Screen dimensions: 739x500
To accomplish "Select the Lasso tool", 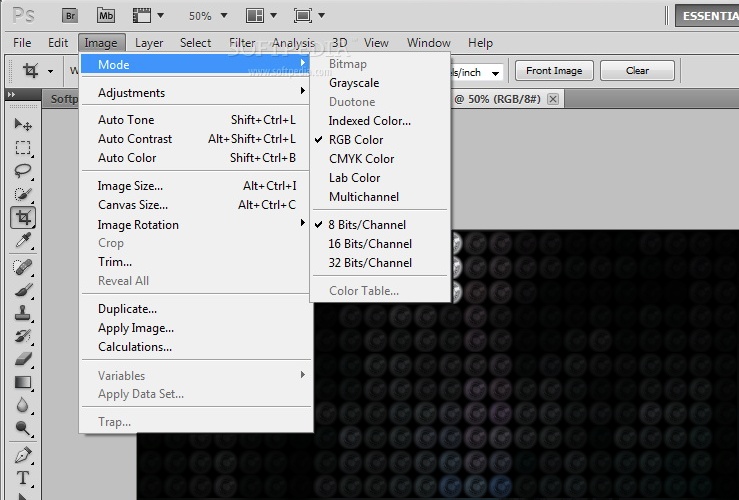I will [x=23, y=171].
